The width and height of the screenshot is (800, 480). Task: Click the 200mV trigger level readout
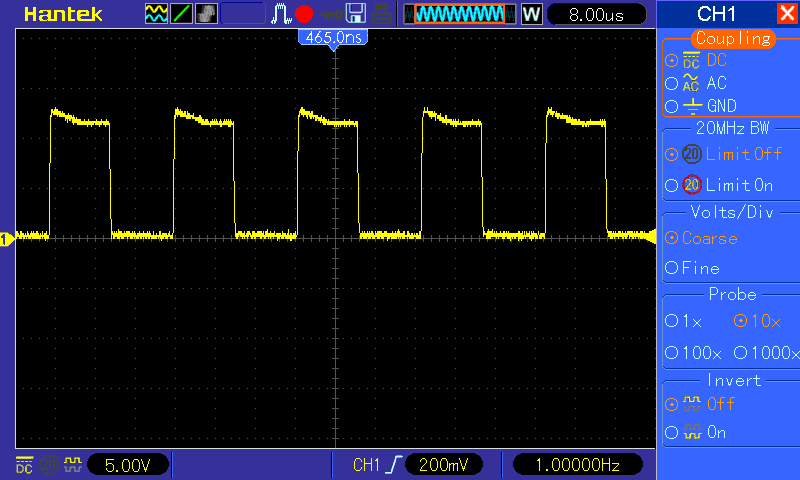tap(443, 465)
